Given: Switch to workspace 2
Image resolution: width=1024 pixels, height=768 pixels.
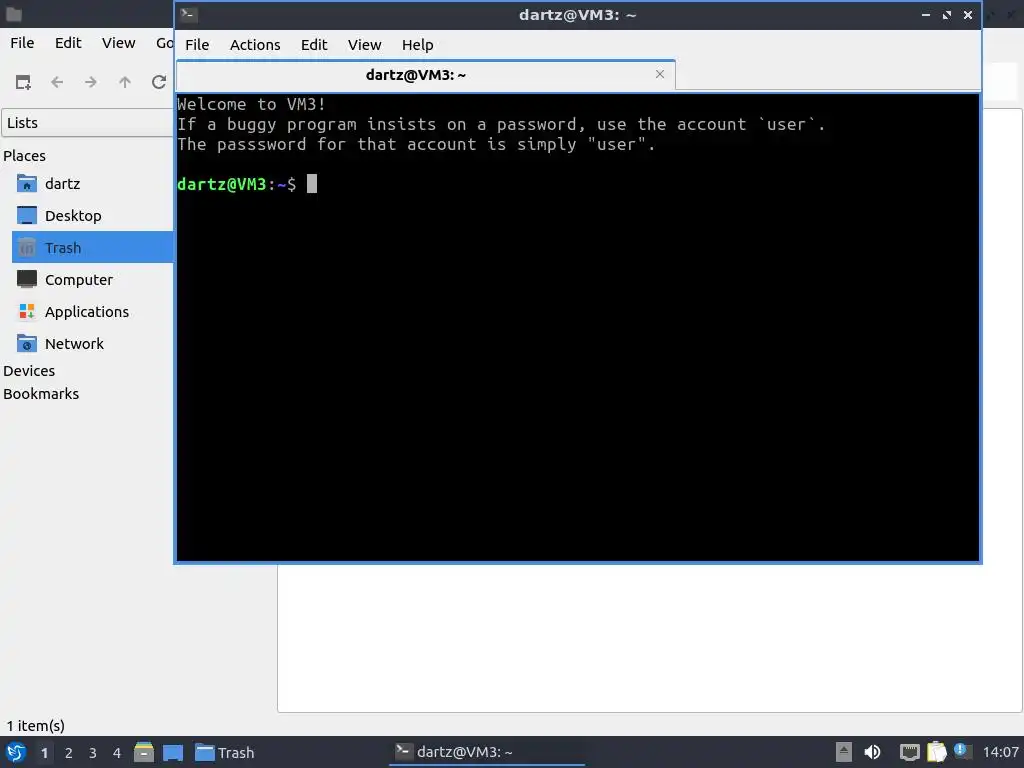Looking at the screenshot, I should tap(69, 753).
